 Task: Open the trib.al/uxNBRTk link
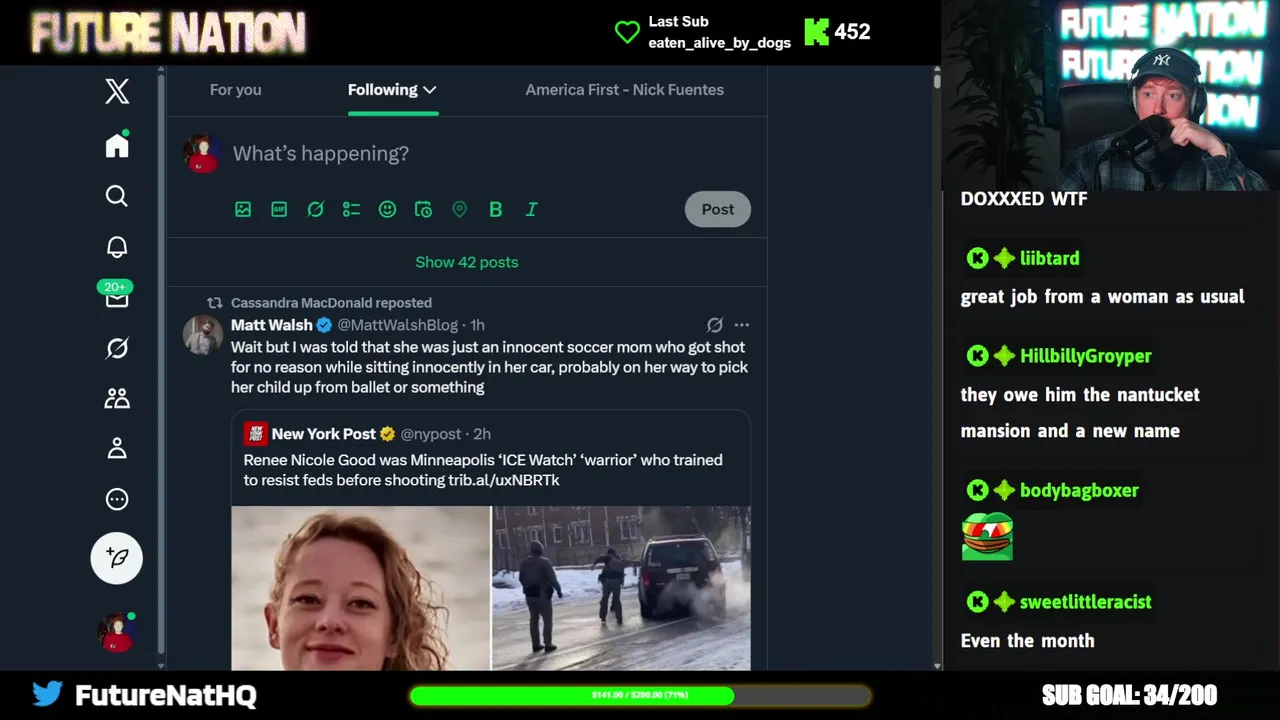(x=504, y=480)
